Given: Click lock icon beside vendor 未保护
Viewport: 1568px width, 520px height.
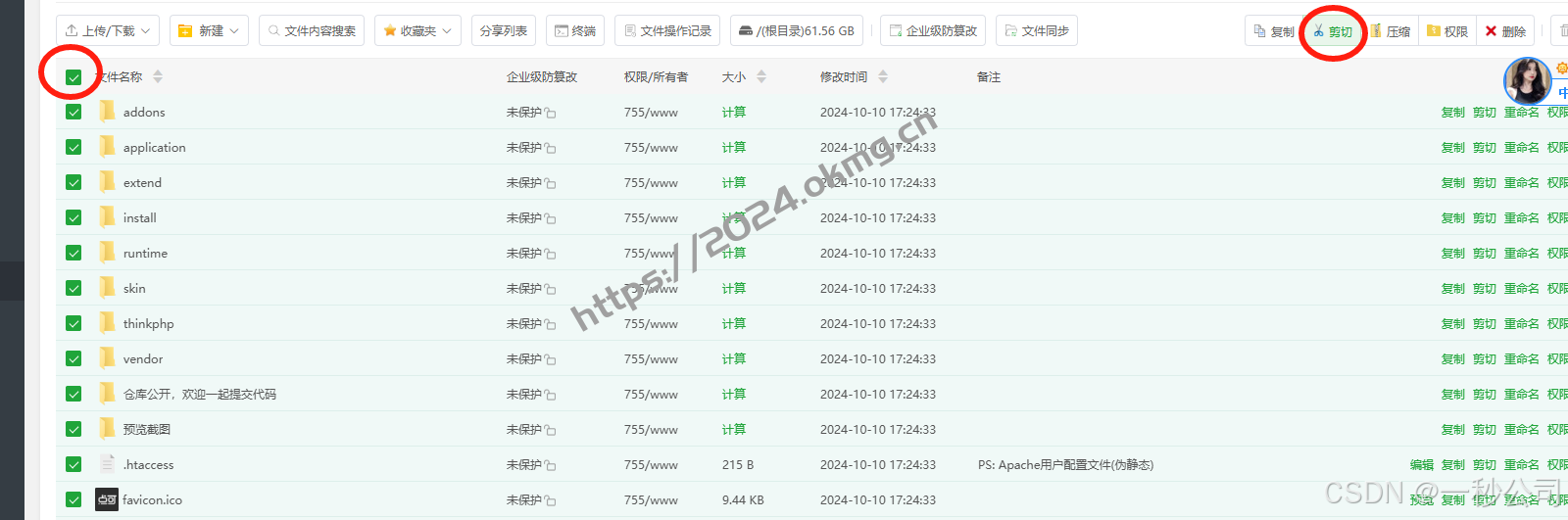Looking at the screenshot, I should coord(551,360).
